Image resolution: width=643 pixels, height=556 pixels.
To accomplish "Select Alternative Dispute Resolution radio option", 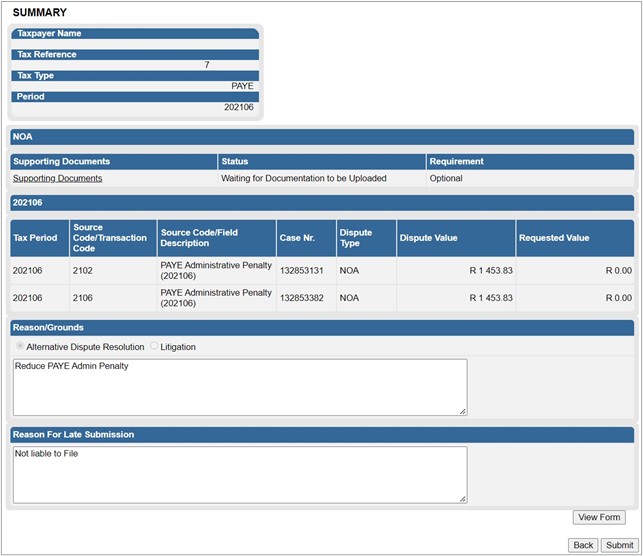I will 20,347.
